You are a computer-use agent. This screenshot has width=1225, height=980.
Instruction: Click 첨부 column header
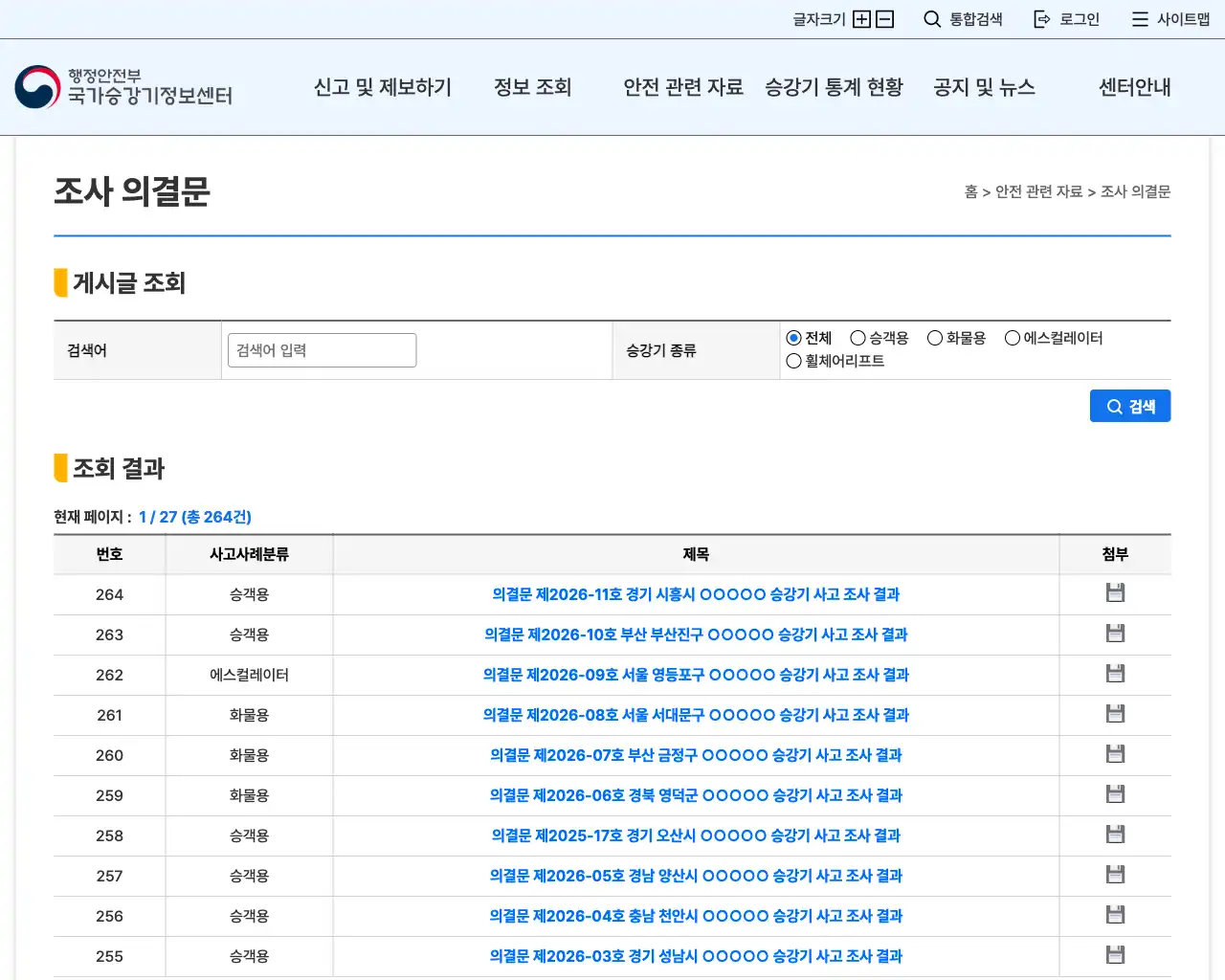tap(1115, 554)
